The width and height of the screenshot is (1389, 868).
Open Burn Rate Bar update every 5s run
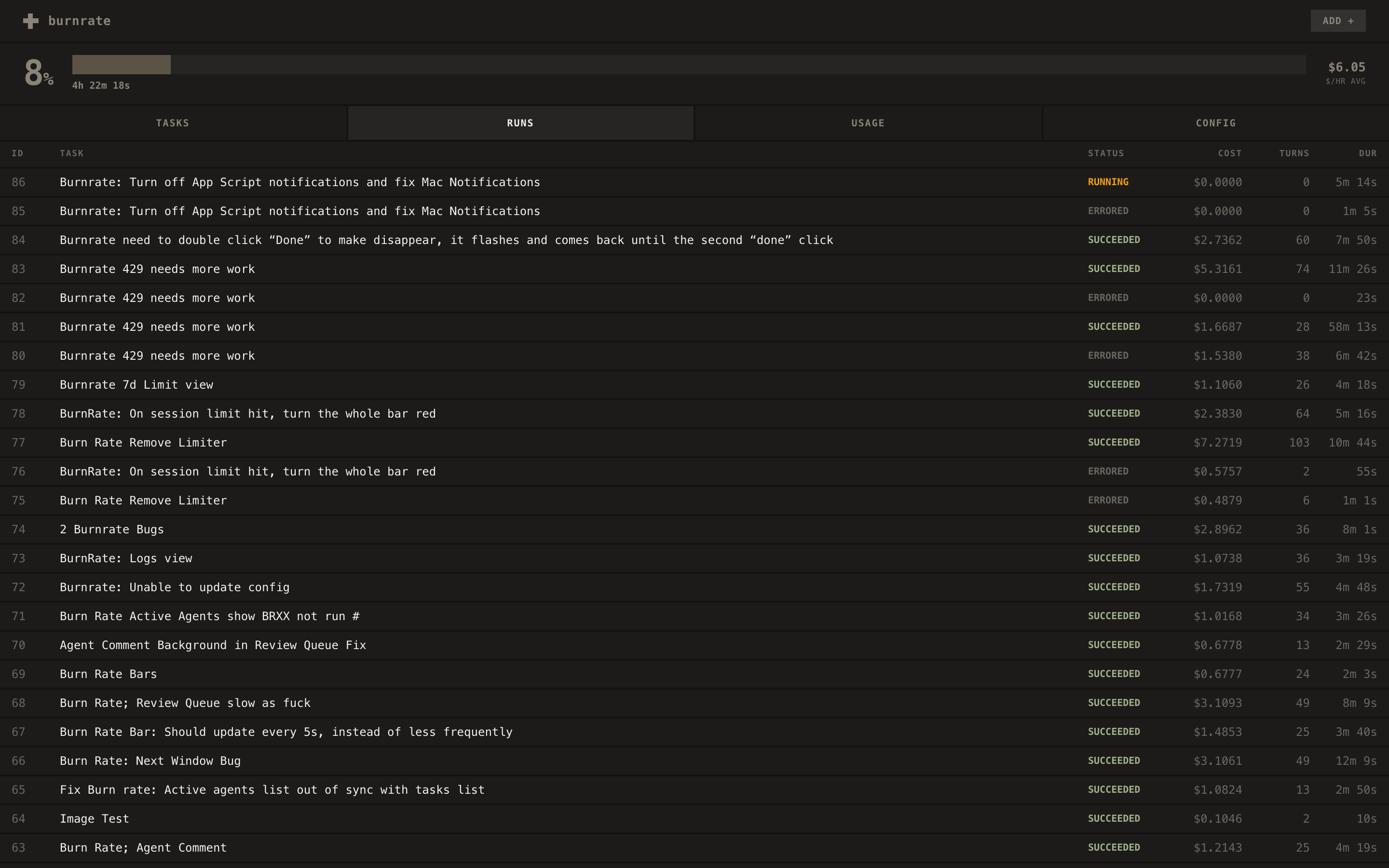pos(286,732)
